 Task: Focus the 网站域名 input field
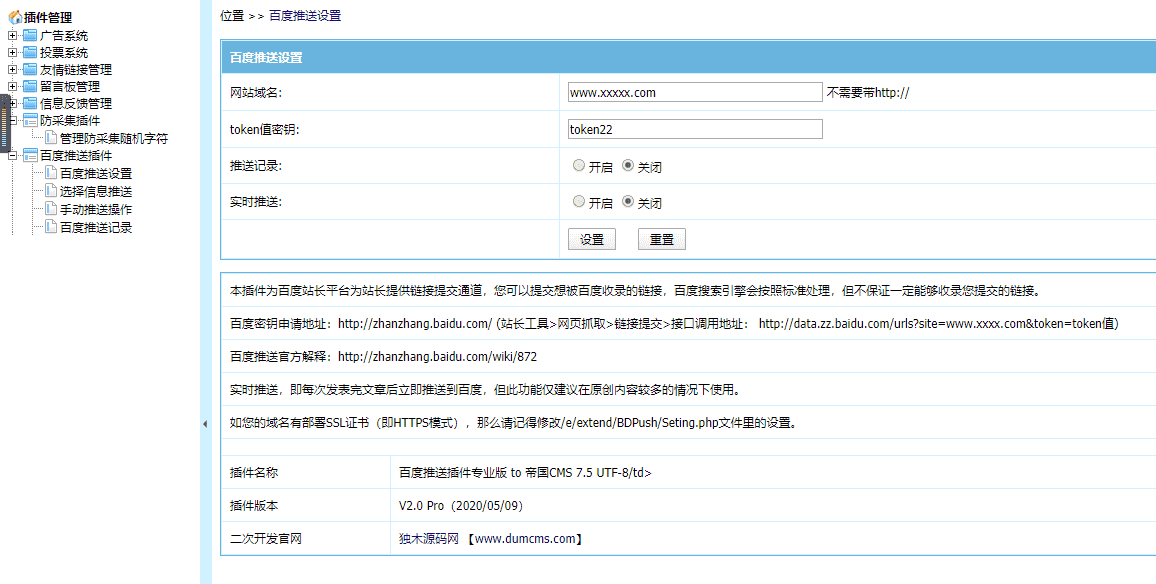coord(695,92)
